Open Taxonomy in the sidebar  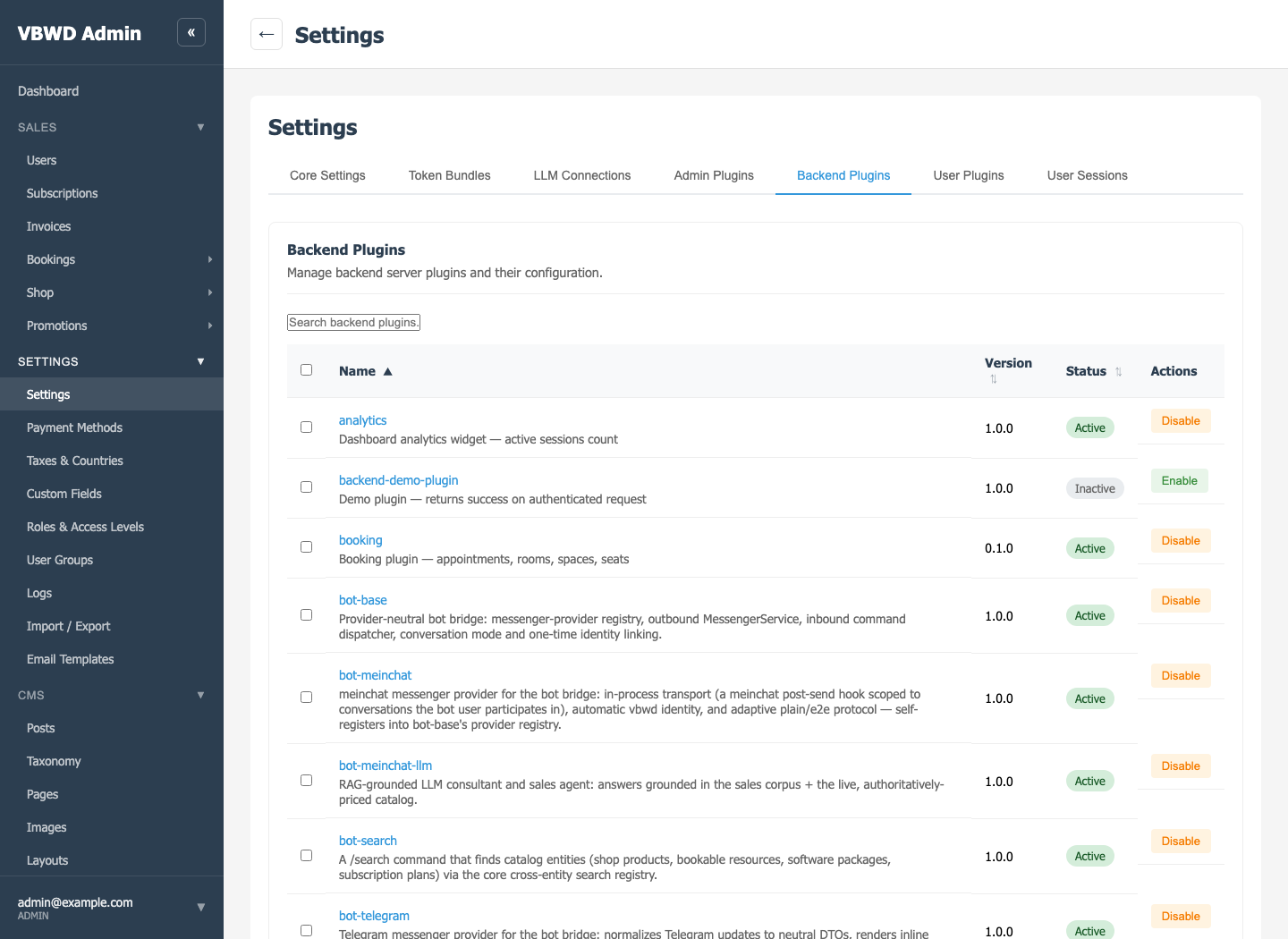tap(112, 761)
